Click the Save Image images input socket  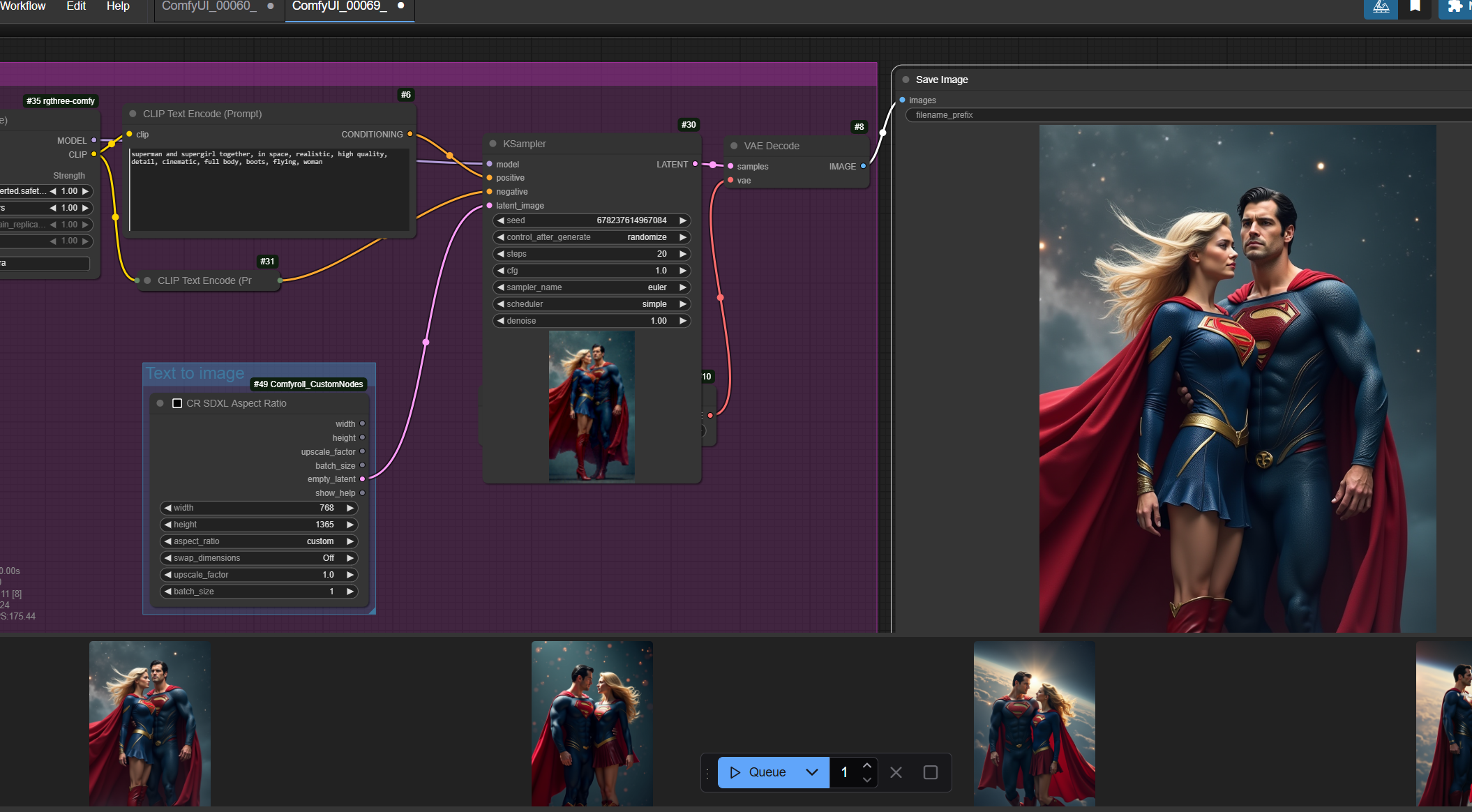[902, 100]
